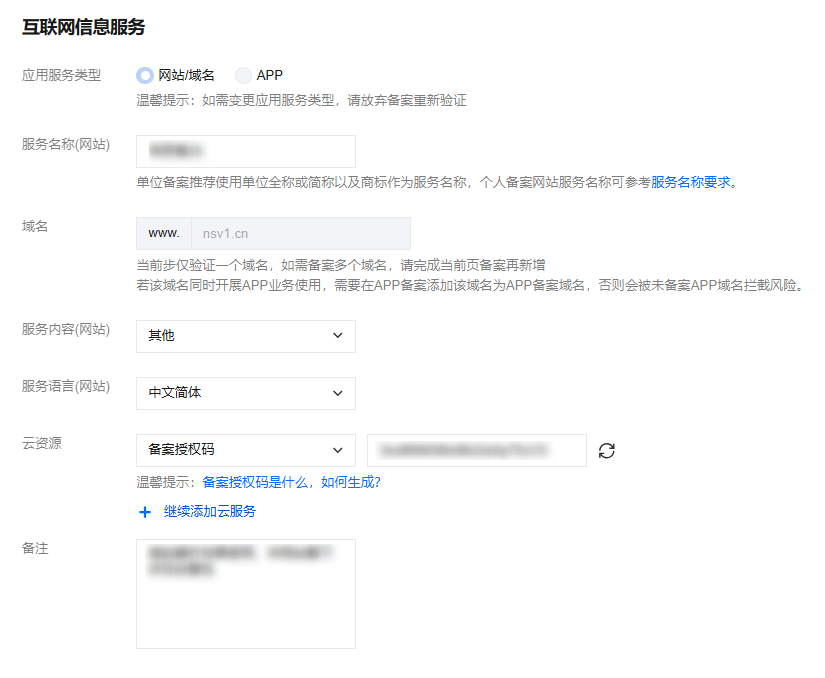Viewport: 825px width, 678px height.
Task: Click the authorization code input field
Action: 476,450
